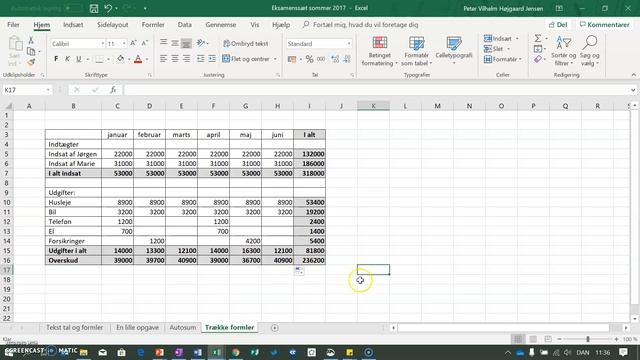Viewport: 640px width, 360px height.
Task: Click the PowerPoint icon in the taskbar
Action: click(x=160, y=352)
